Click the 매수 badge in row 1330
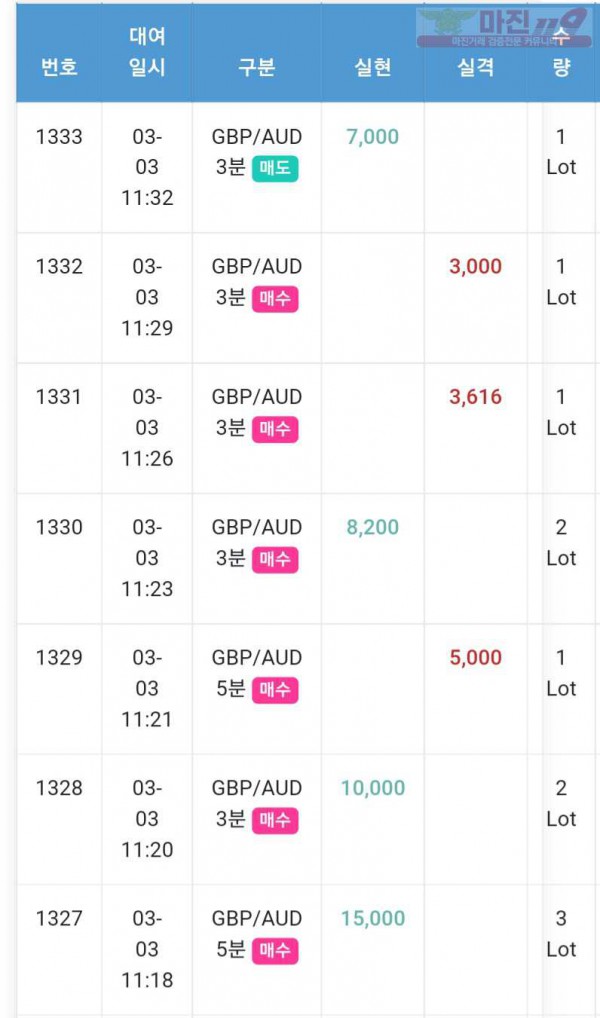This screenshot has height=1018, width=600. 275,560
